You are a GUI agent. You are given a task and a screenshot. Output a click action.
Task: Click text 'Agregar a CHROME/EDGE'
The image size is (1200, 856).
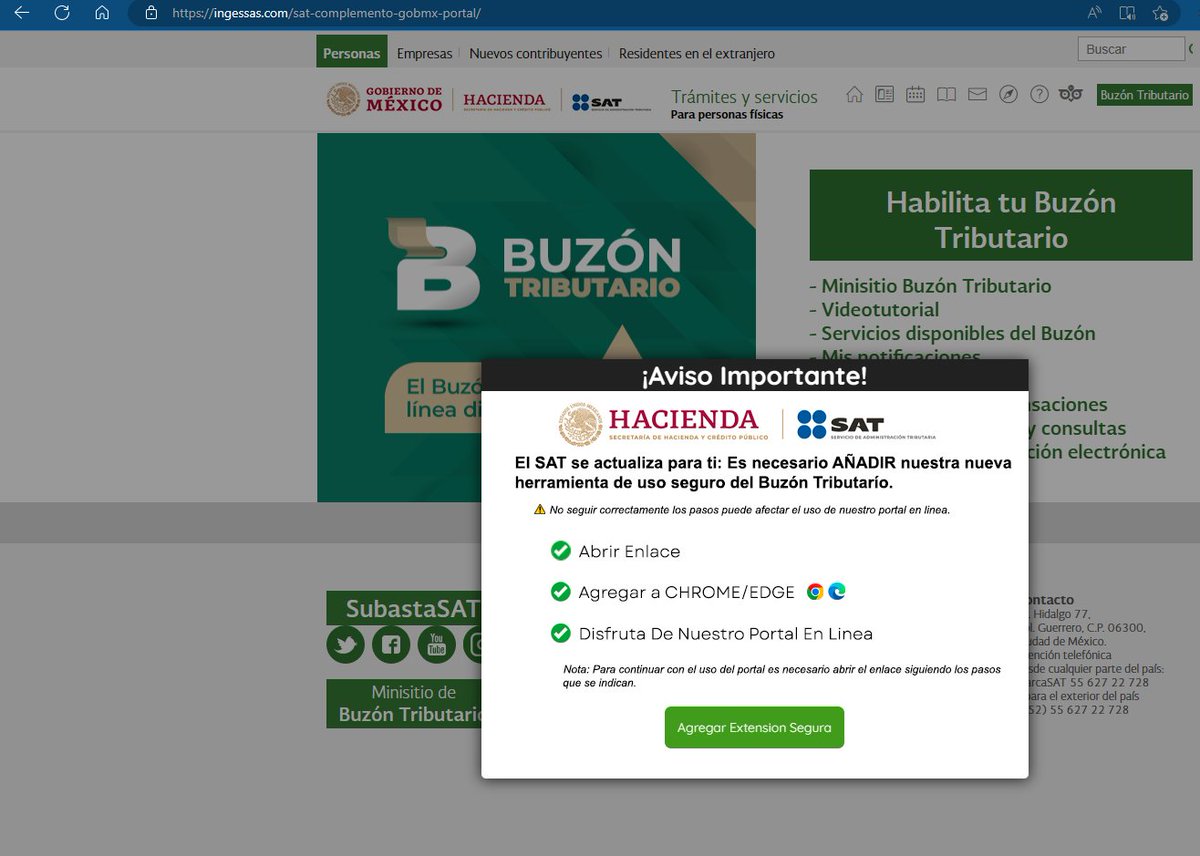pos(688,592)
